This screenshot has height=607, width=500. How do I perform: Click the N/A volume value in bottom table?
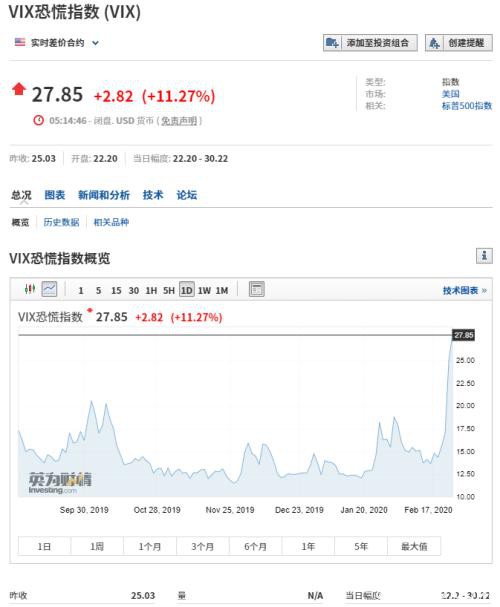(315, 595)
